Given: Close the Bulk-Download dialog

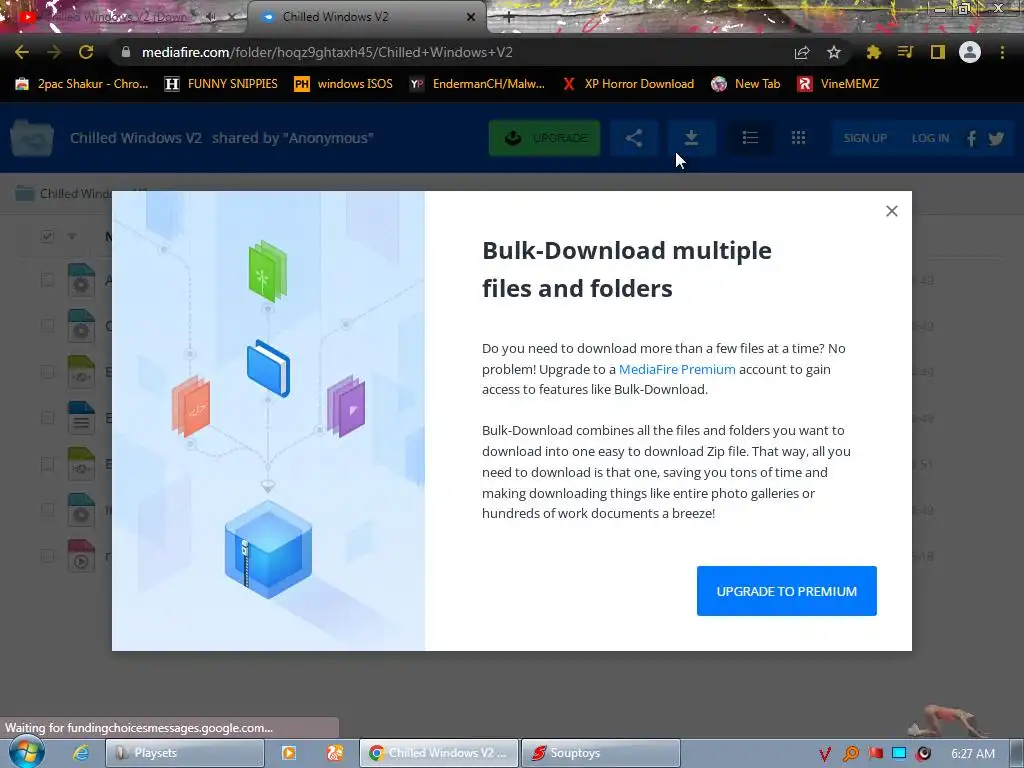Looking at the screenshot, I should pyautogui.click(x=891, y=211).
